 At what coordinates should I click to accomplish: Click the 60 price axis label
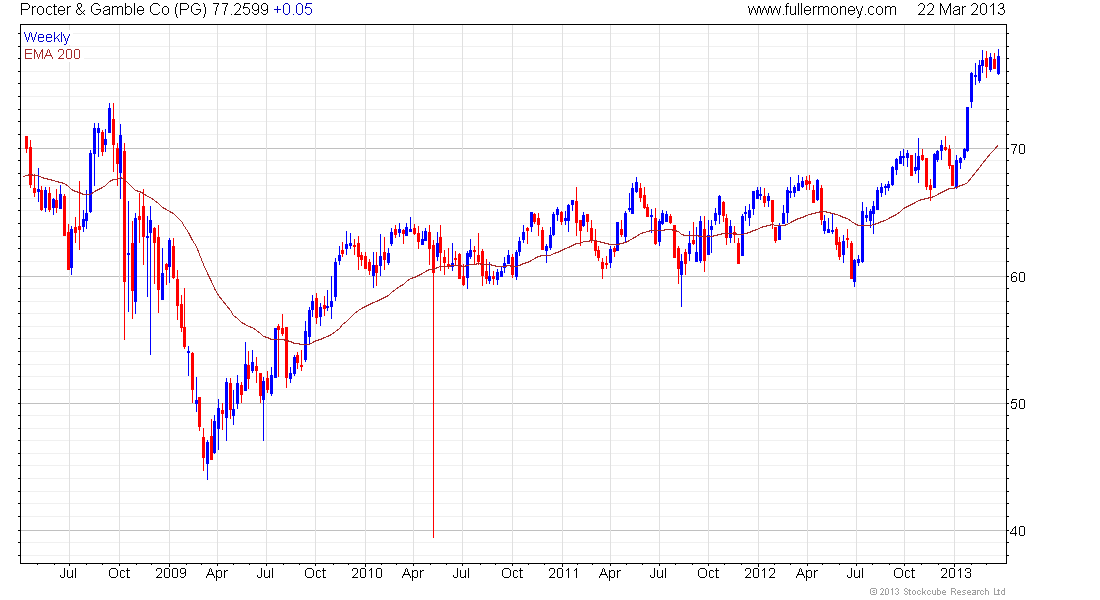(x=1018, y=276)
